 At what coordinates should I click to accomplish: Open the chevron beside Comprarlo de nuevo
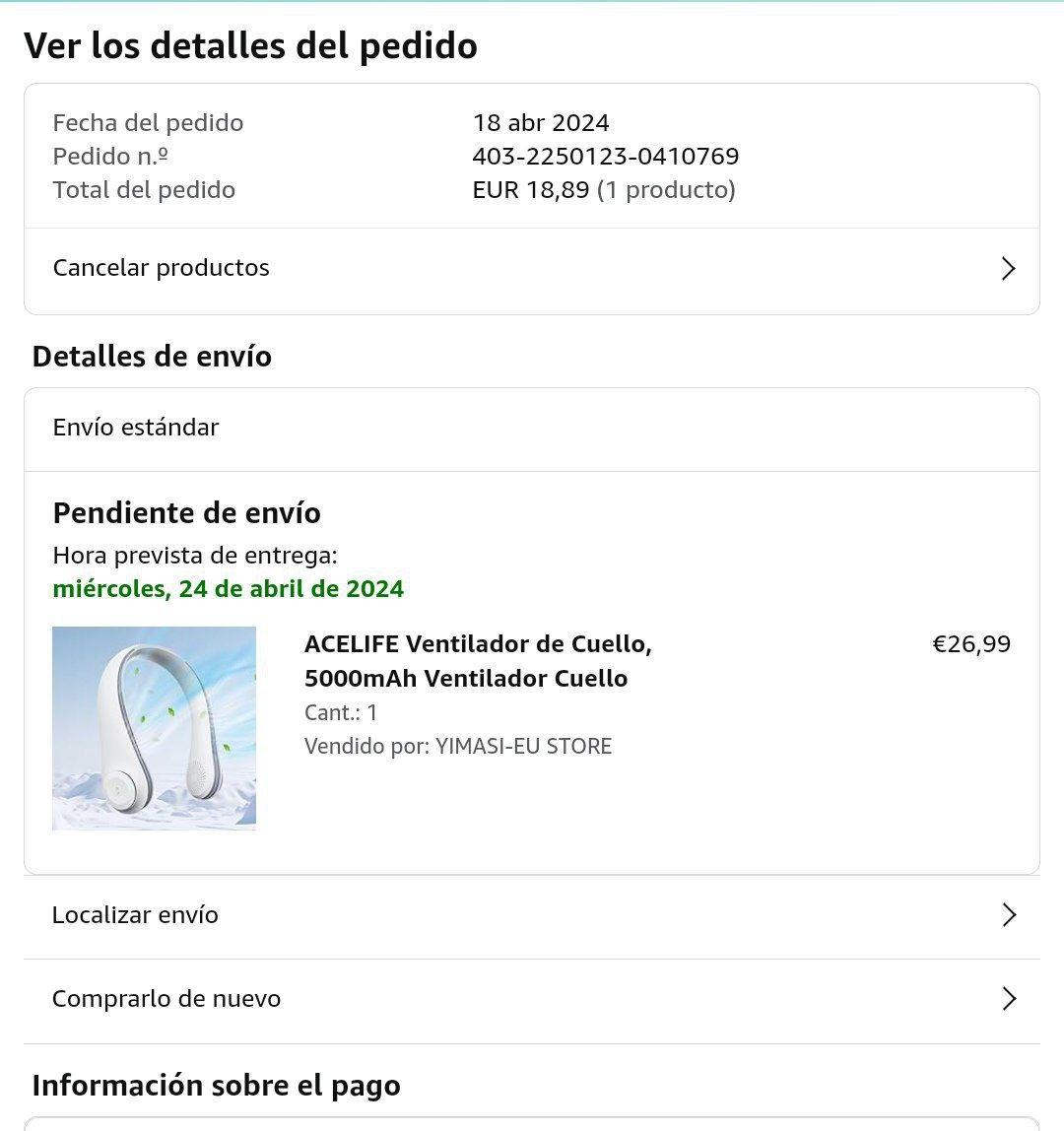pyautogui.click(x=1009, y=998)
